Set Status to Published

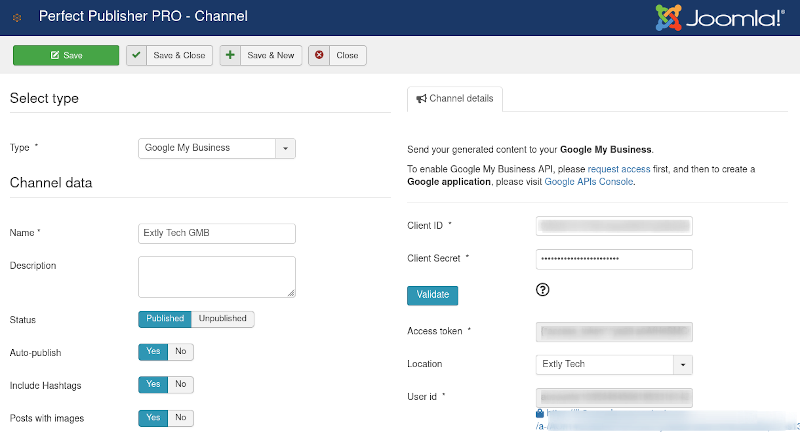click(165, 319)
